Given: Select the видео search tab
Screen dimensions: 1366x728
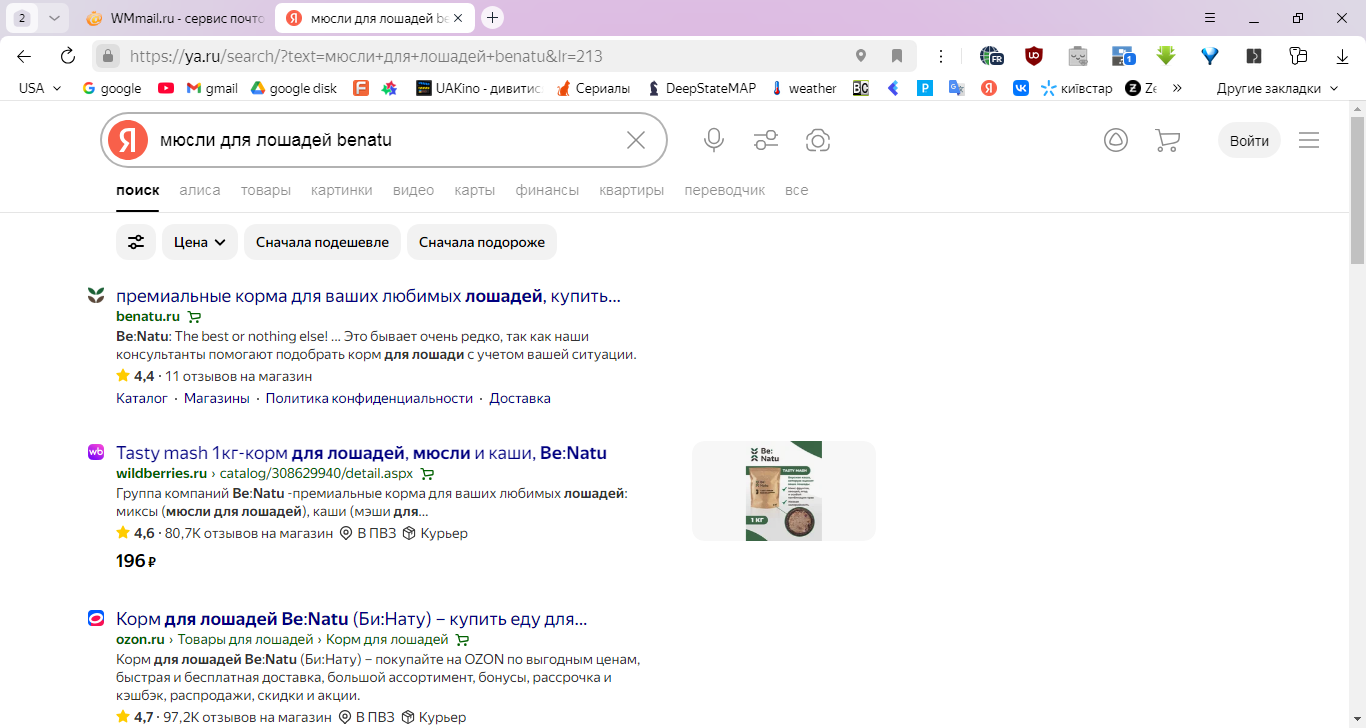Looking at the screenshot, I should (414, 190).
